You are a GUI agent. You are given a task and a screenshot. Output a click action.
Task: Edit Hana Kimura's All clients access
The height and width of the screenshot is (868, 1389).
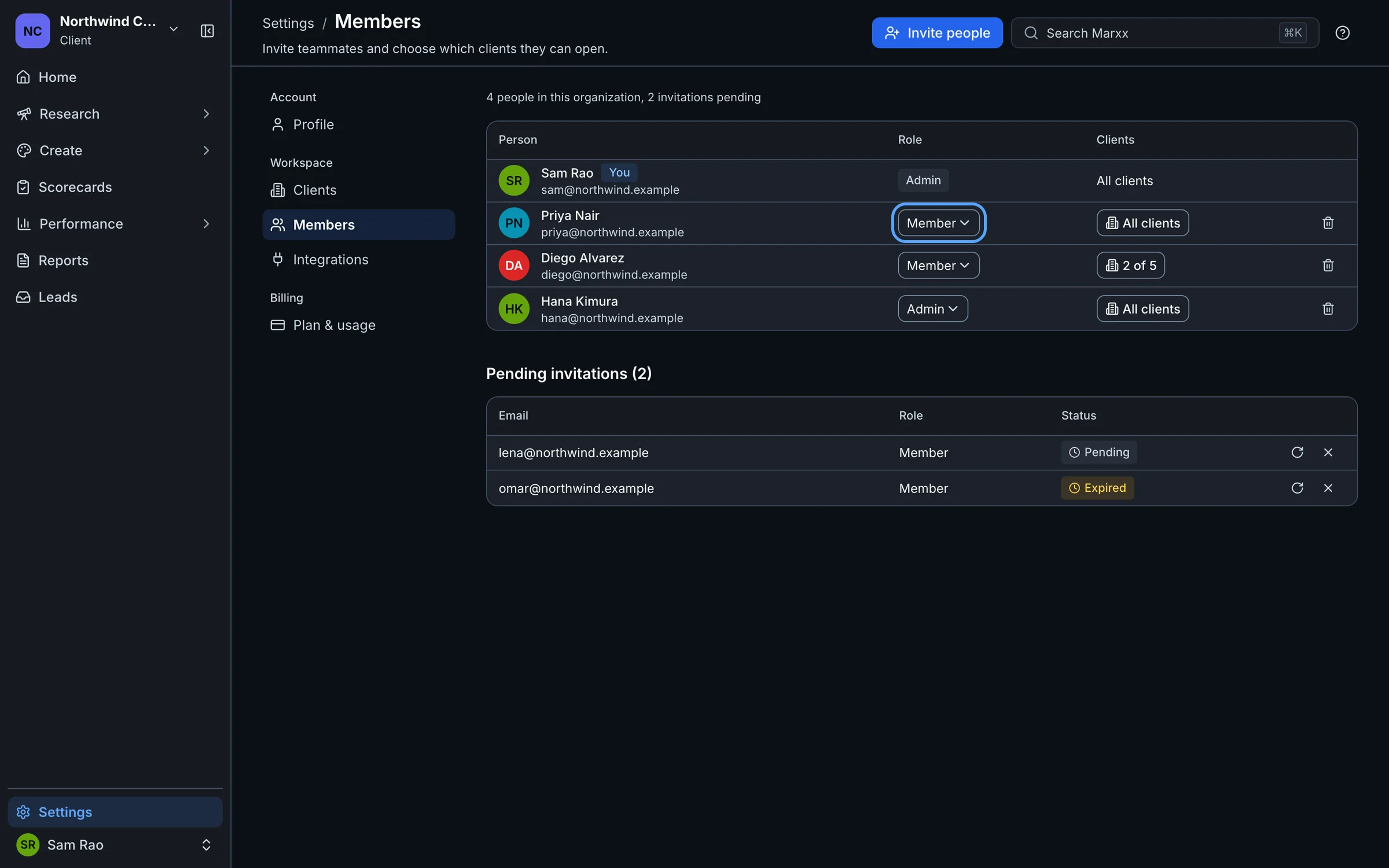(1142, 308)
